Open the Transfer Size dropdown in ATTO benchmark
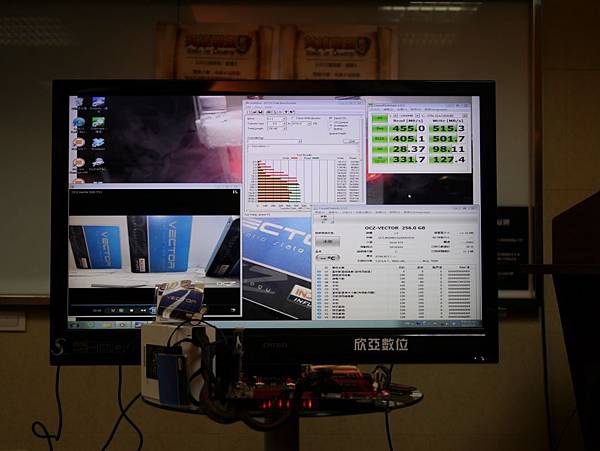Viewport: 600px width, 451px height. (277, 124)
